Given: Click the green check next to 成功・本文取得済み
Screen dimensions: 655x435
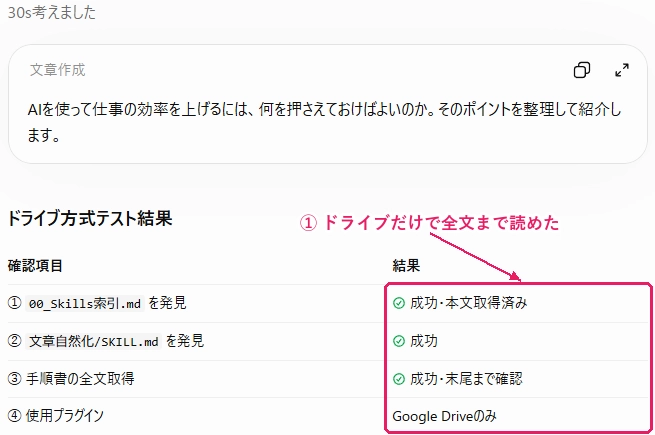Looking at the screenshot, I should coord(399,303).
